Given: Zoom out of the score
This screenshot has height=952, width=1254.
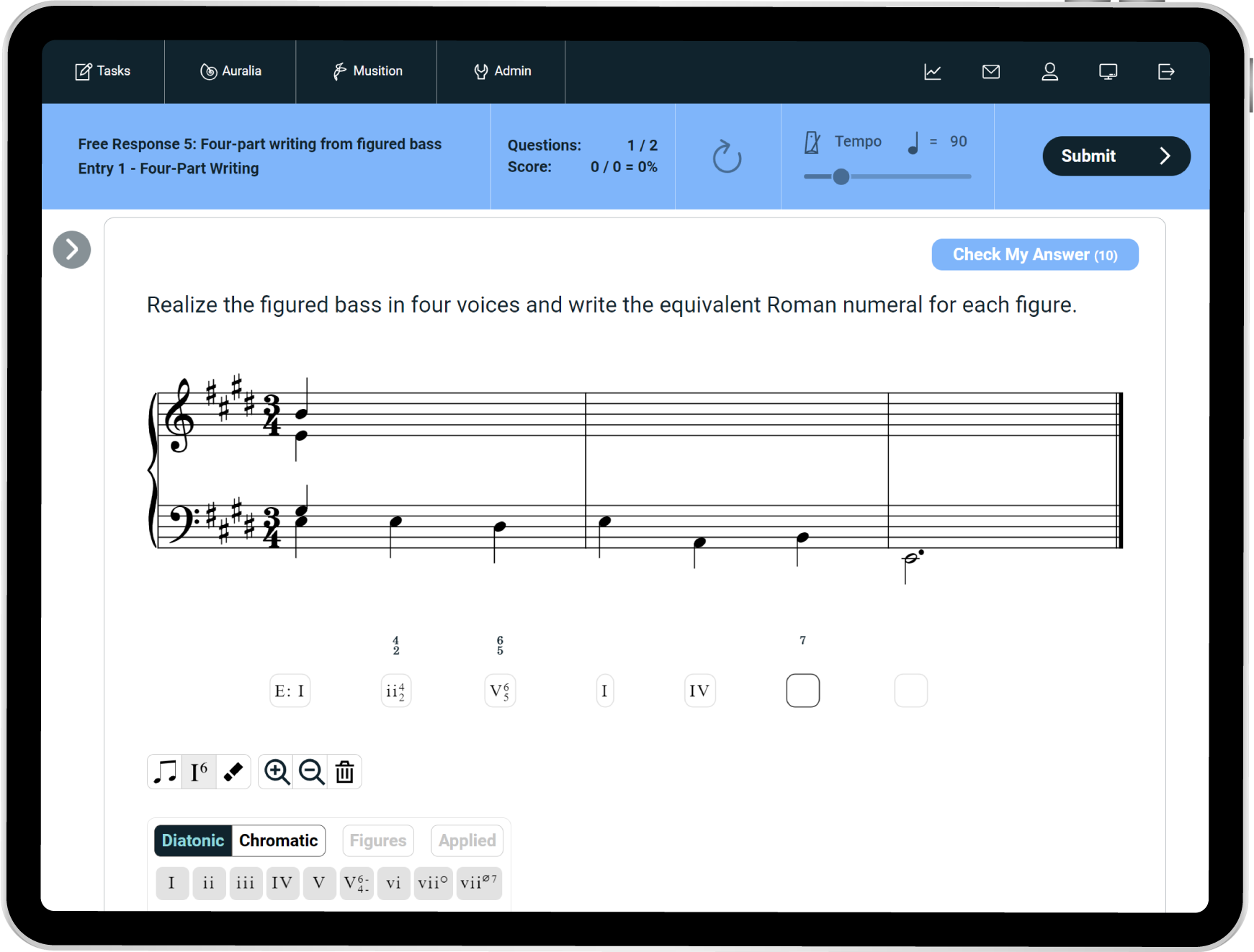Looking at the screenshot, I should tap(311, 772).
